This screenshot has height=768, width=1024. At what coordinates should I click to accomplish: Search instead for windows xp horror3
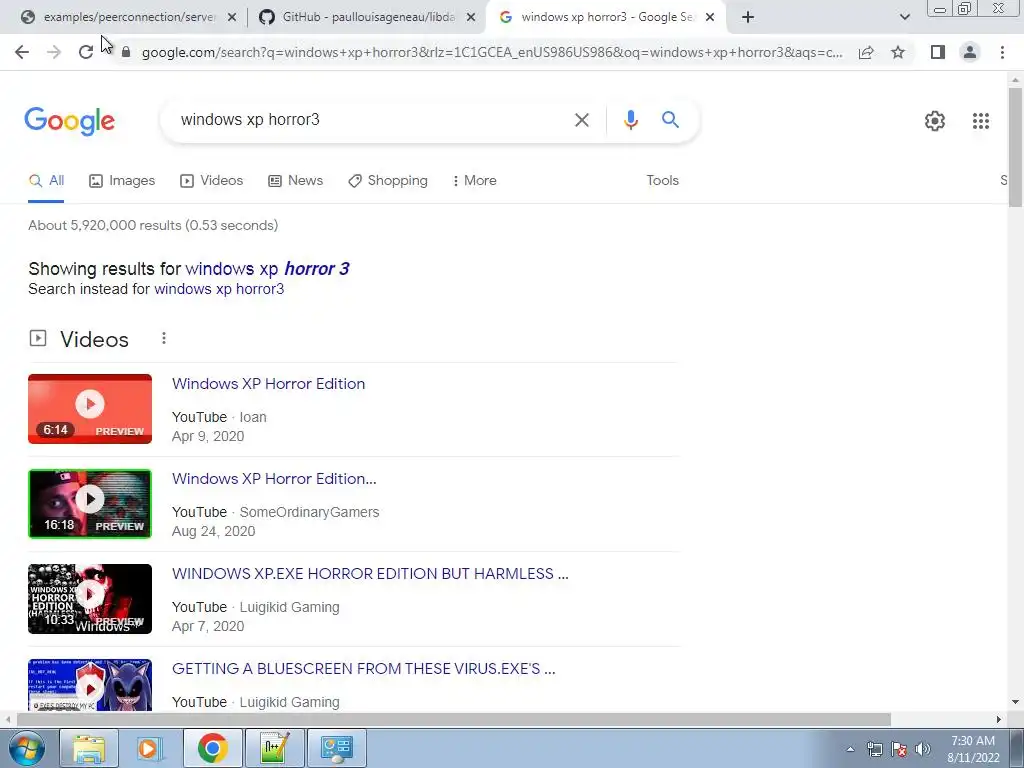pos(219,289)
